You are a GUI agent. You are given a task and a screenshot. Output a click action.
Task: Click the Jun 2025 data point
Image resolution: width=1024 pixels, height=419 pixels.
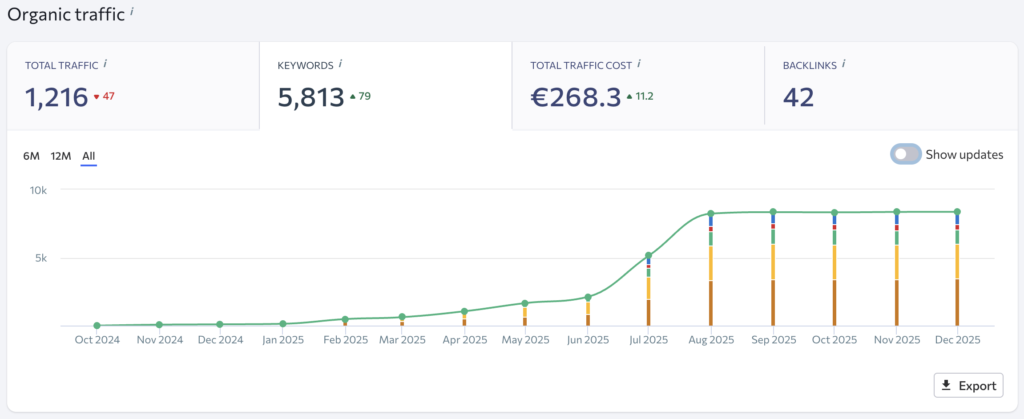[587, 297]
